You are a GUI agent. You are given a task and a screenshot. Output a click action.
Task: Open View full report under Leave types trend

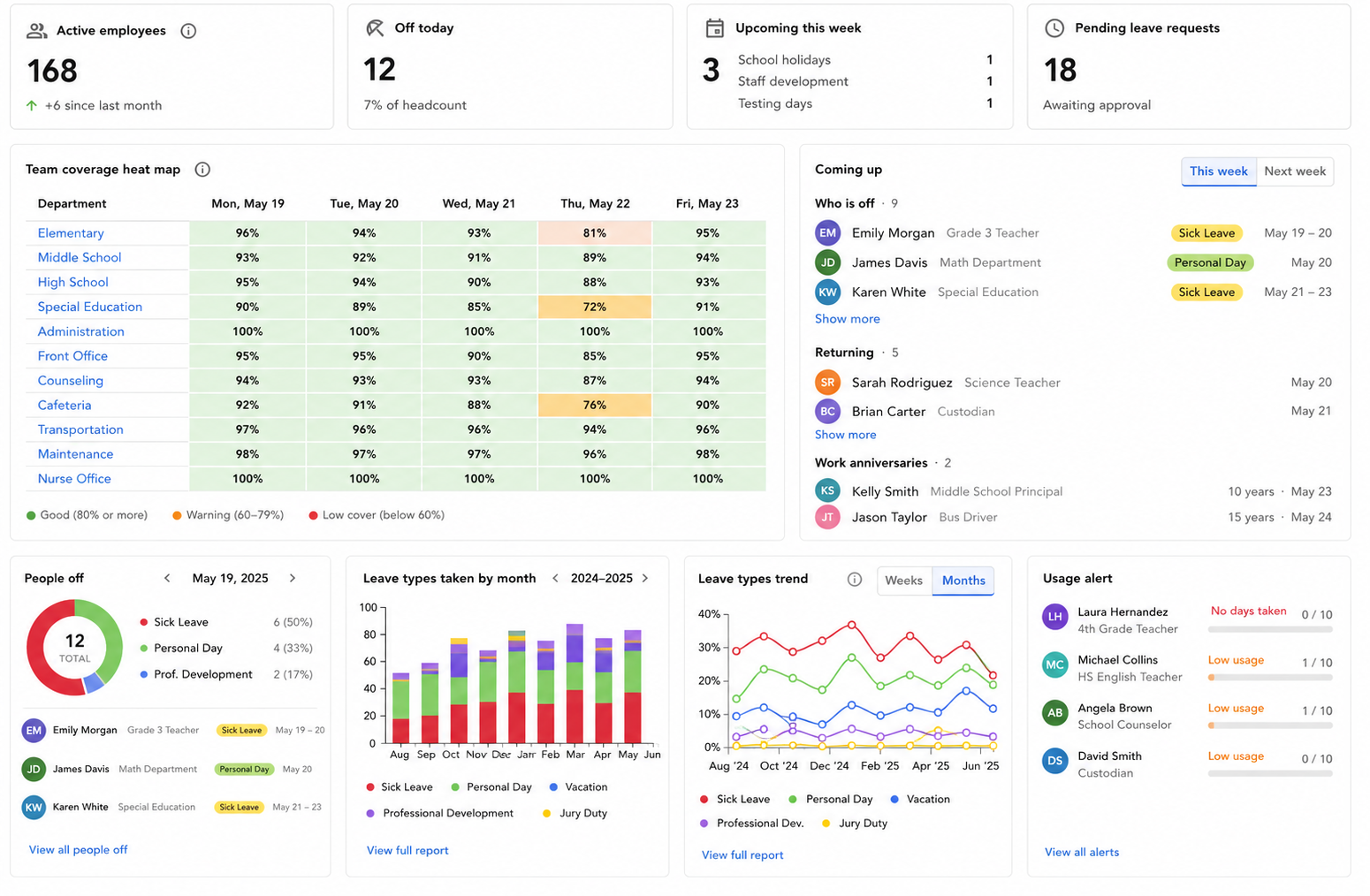point(742,855)
